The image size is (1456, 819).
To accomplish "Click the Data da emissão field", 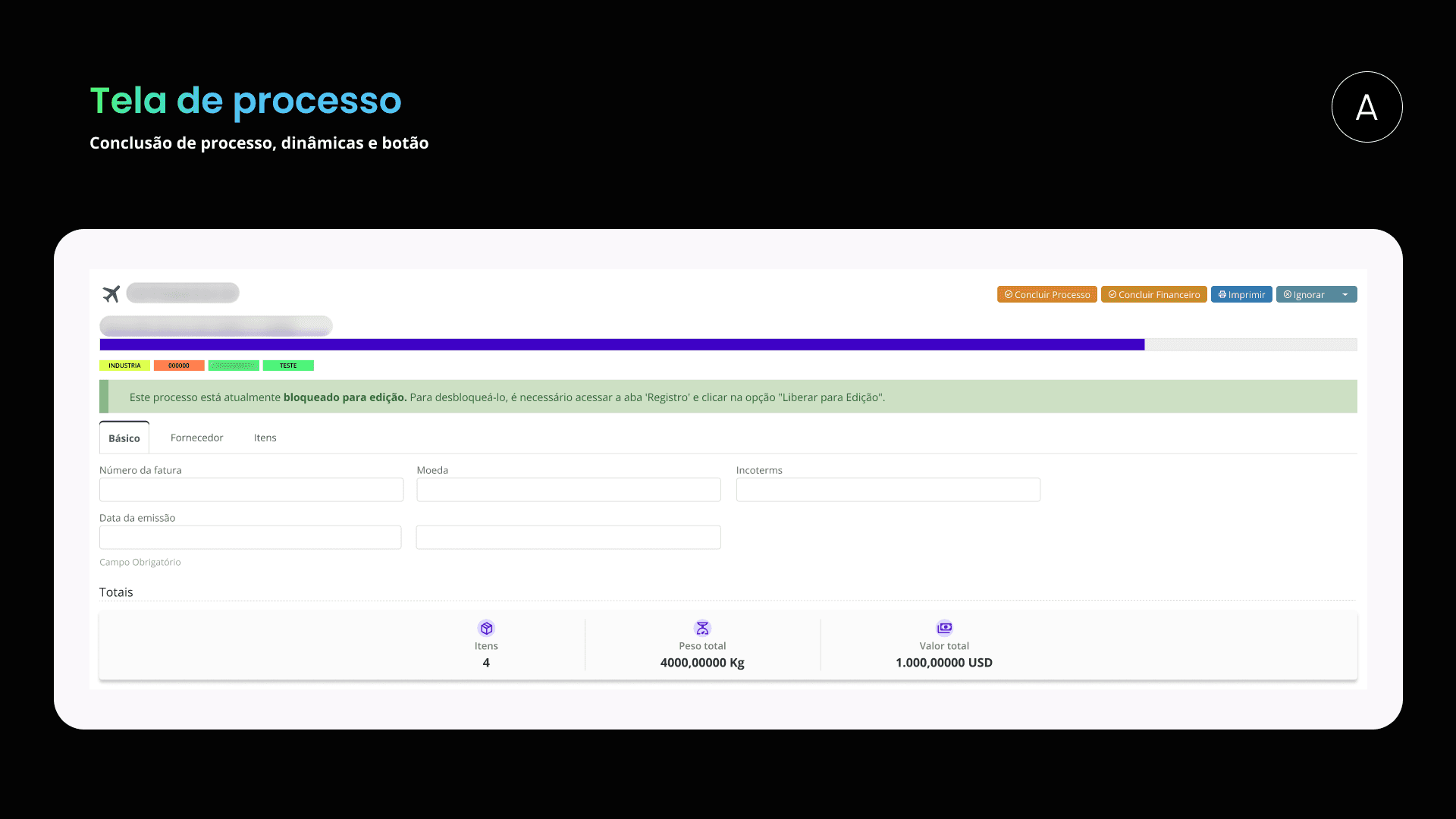I will tap(250, 537).
